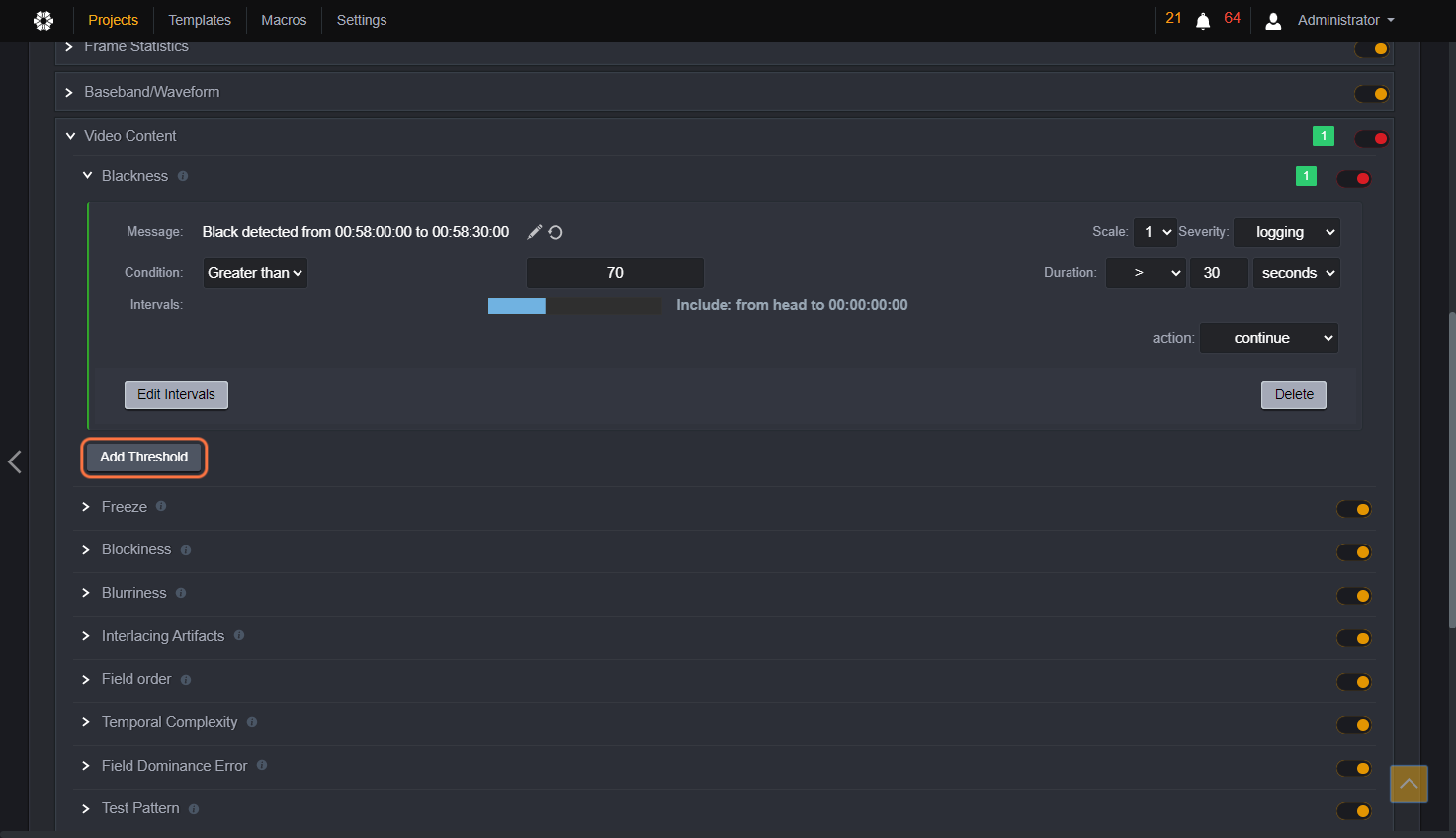Click the Edit Intervals button
Image resolution: width=1456 pixels, height=838 pixels.
click(176, 395)
